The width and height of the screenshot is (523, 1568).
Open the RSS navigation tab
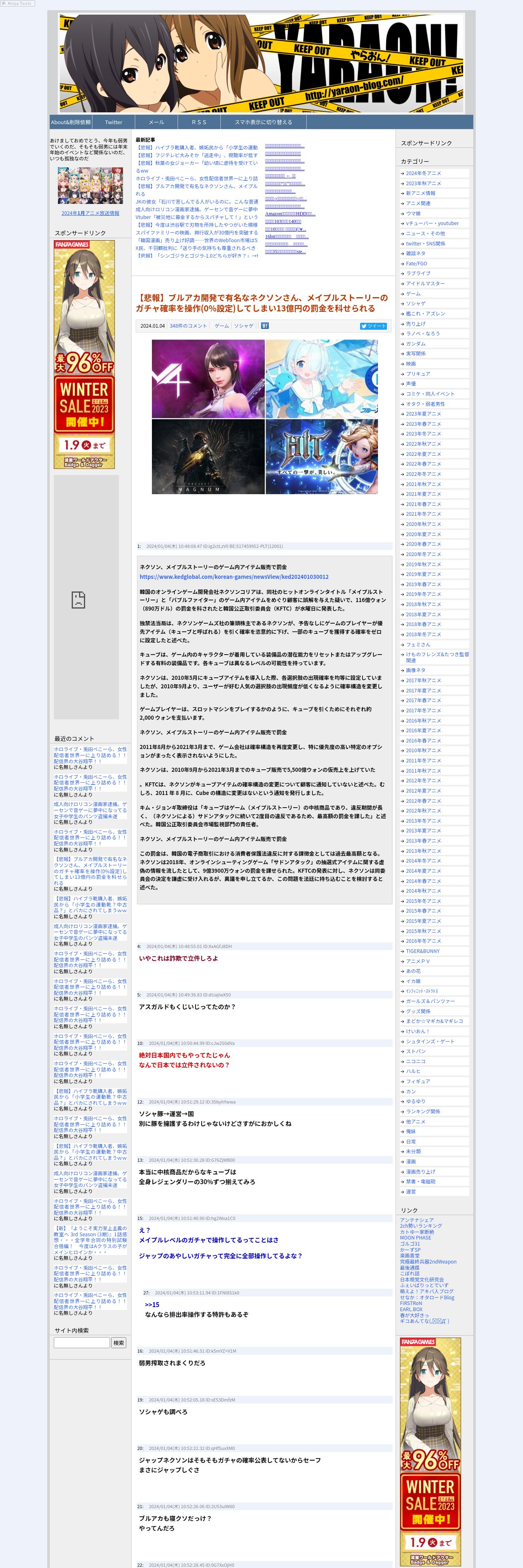tap(199, 122)
